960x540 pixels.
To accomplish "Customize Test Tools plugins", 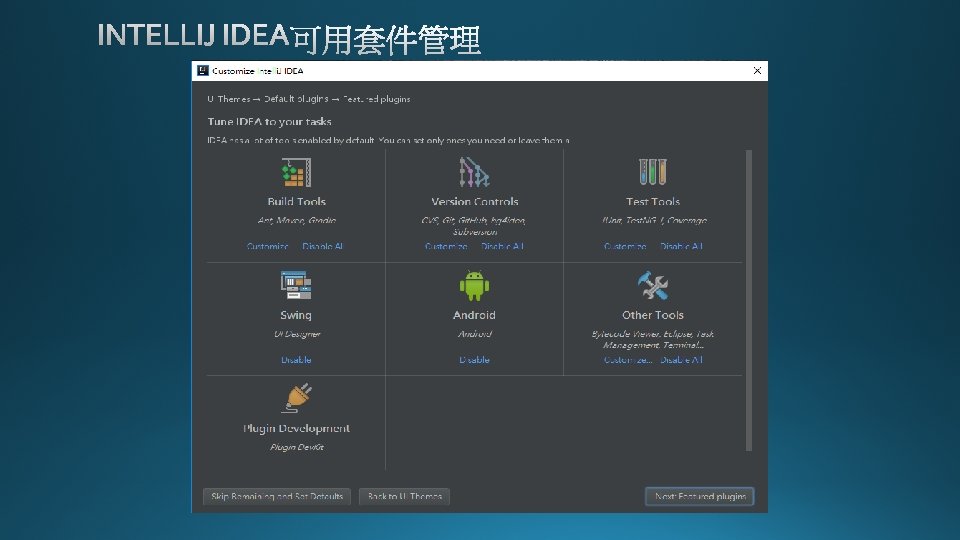I will click(625, 246).
